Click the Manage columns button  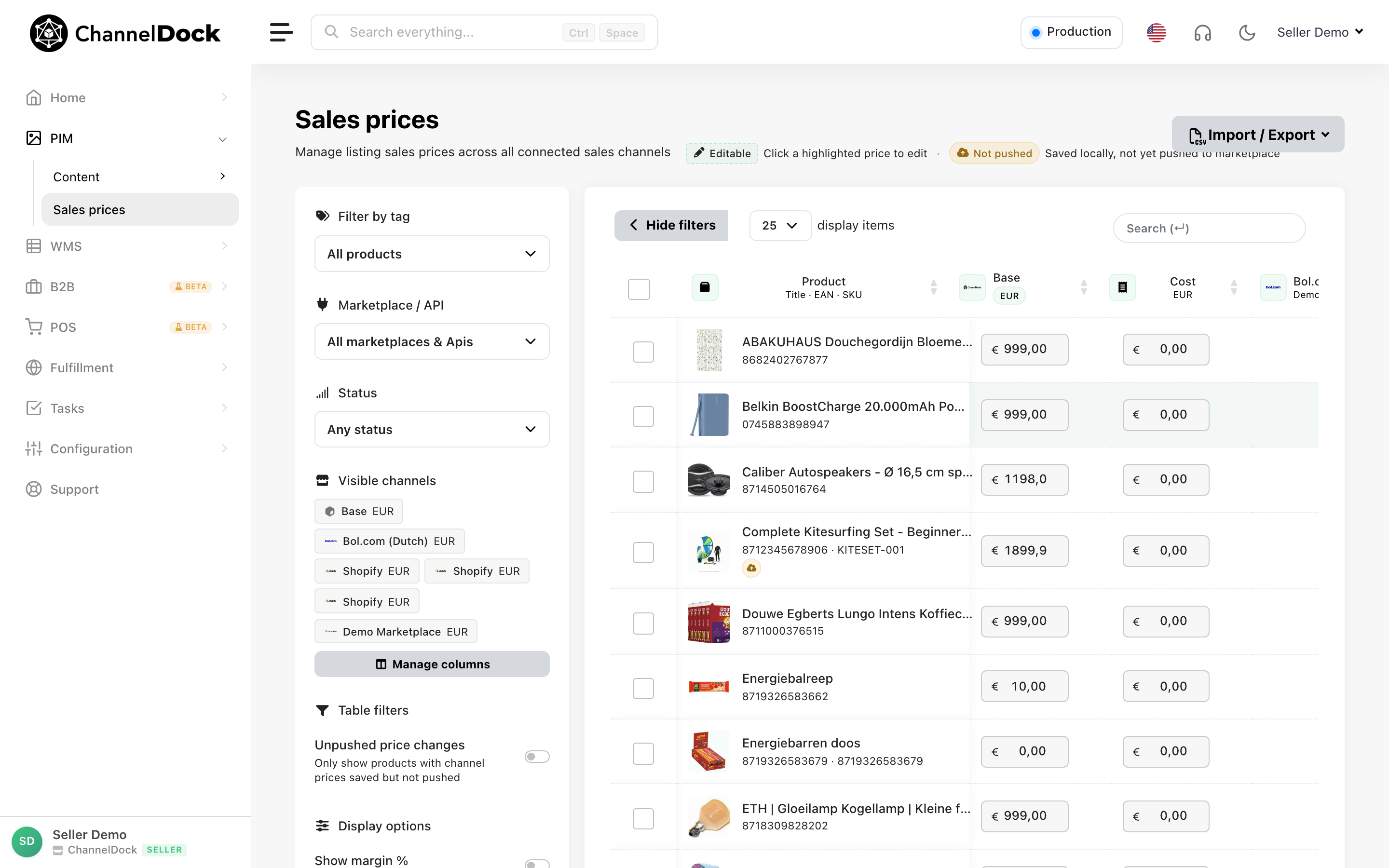point(432,664)
